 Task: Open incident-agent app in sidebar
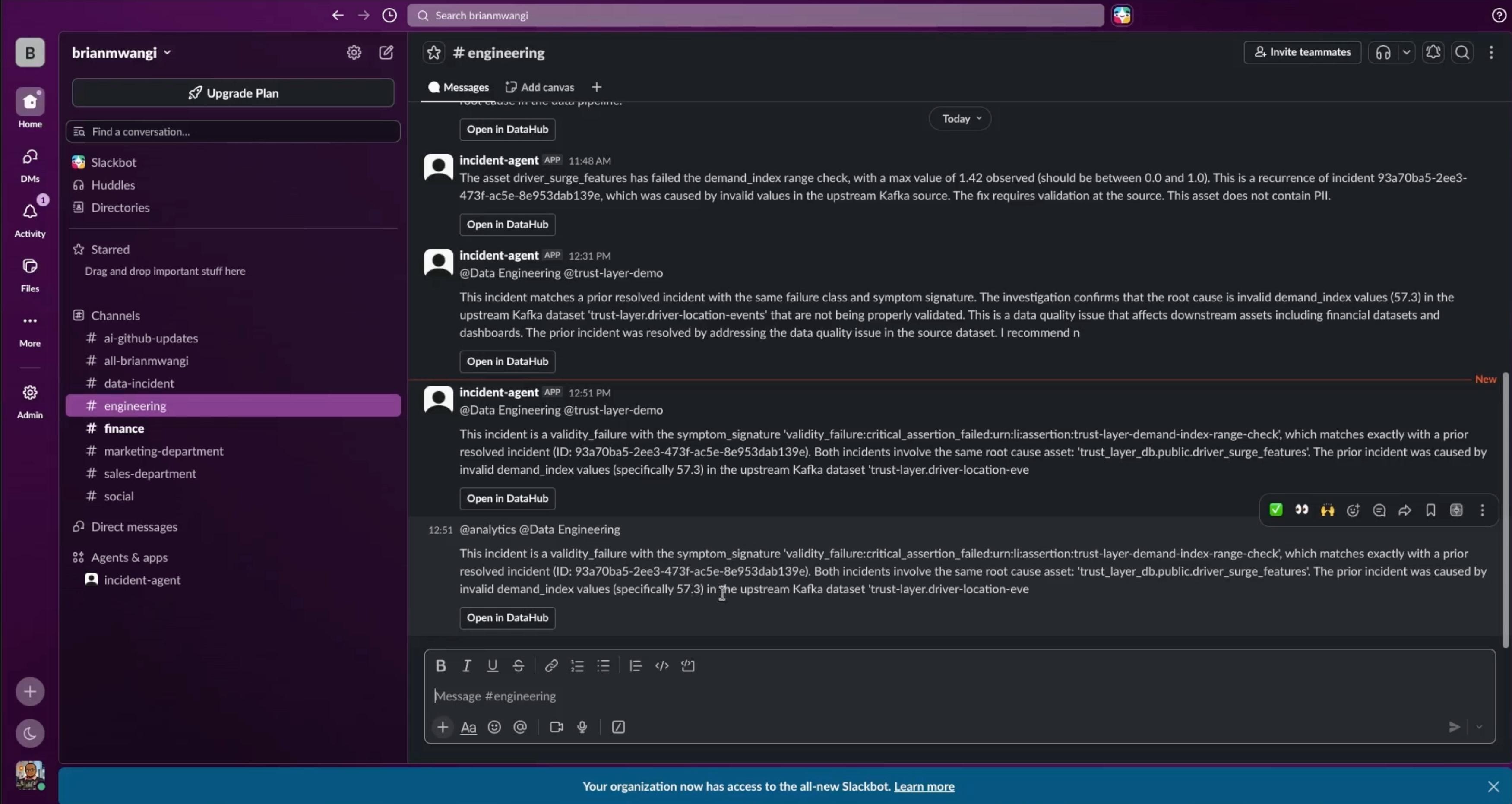click(233, 580)
